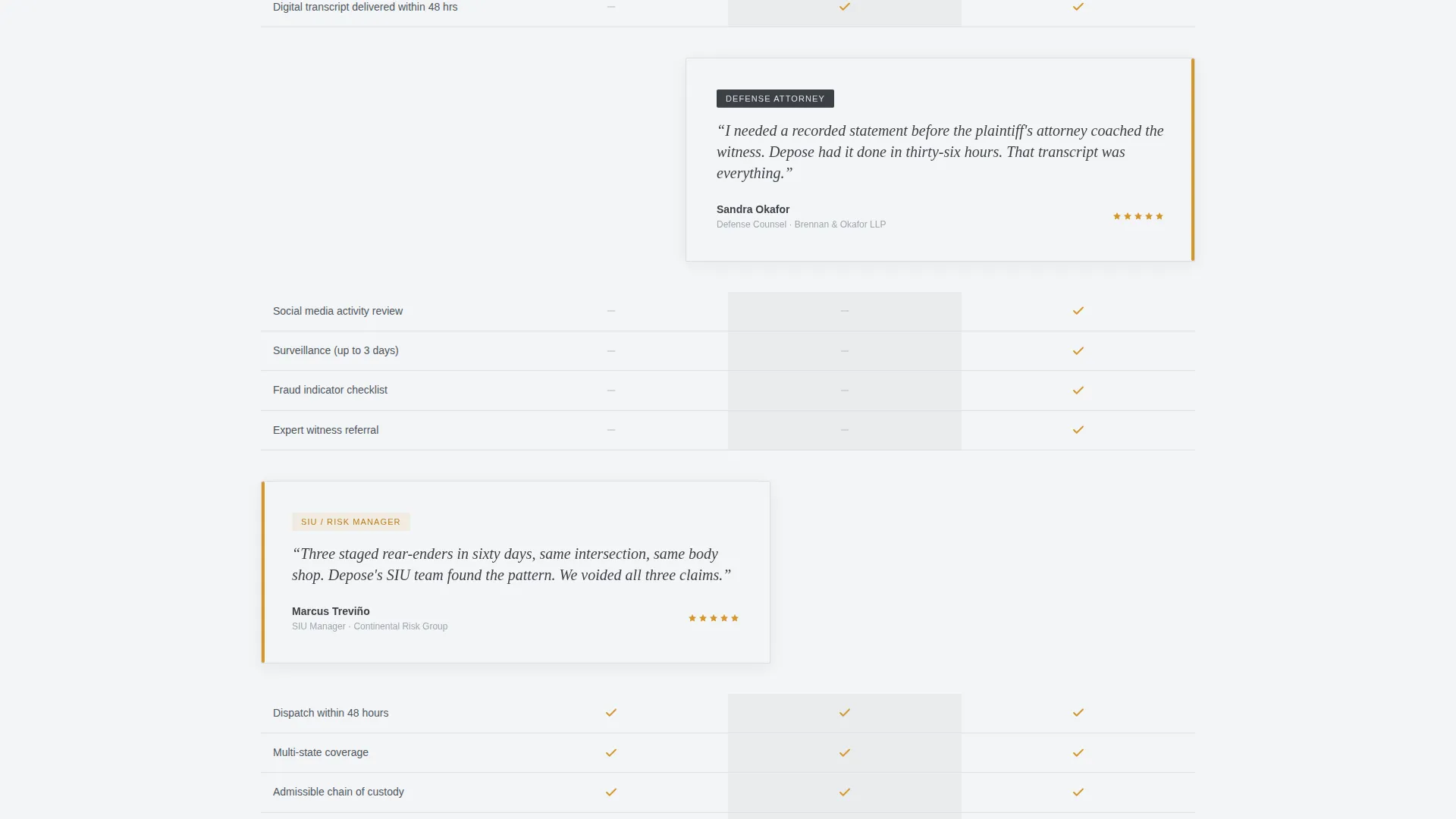Viewport: 1456px width, 819px height.
Task: Click the highlighted-column dash in Social media activity review
Action: (x=844, y=311)
